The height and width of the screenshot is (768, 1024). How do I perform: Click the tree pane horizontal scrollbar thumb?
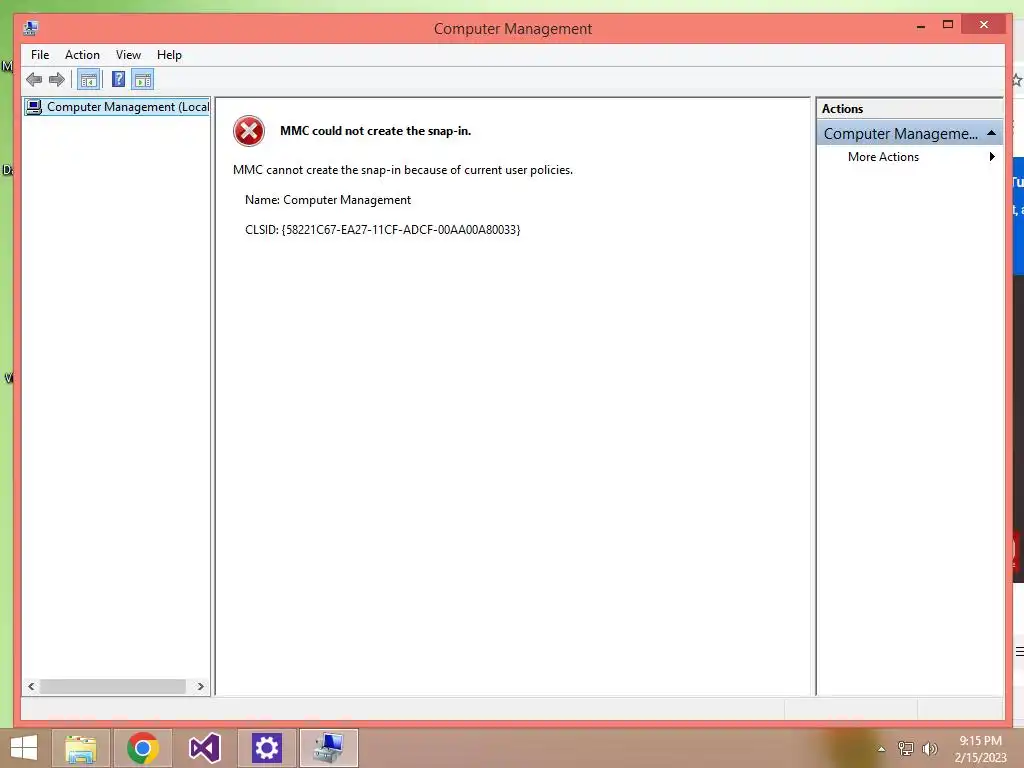click(112, 686)
